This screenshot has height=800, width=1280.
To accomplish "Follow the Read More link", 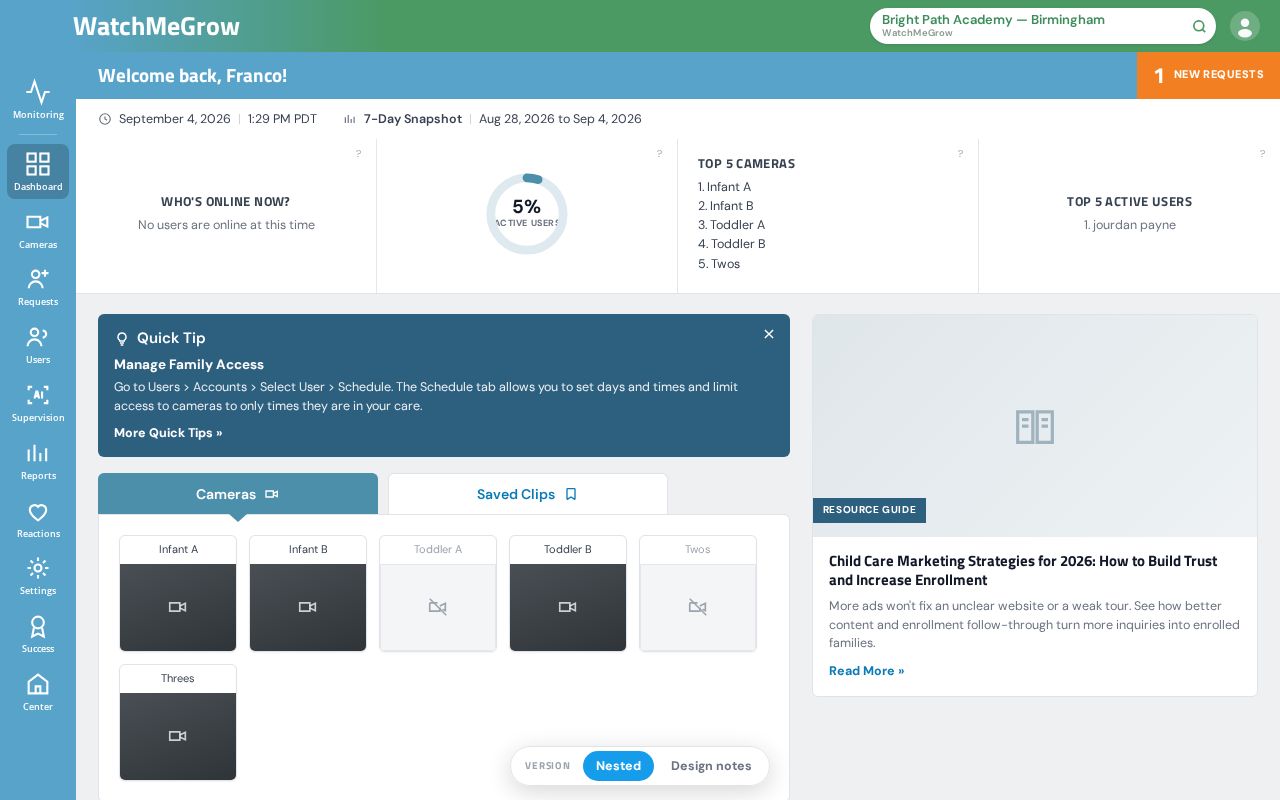I will (866, 671).
